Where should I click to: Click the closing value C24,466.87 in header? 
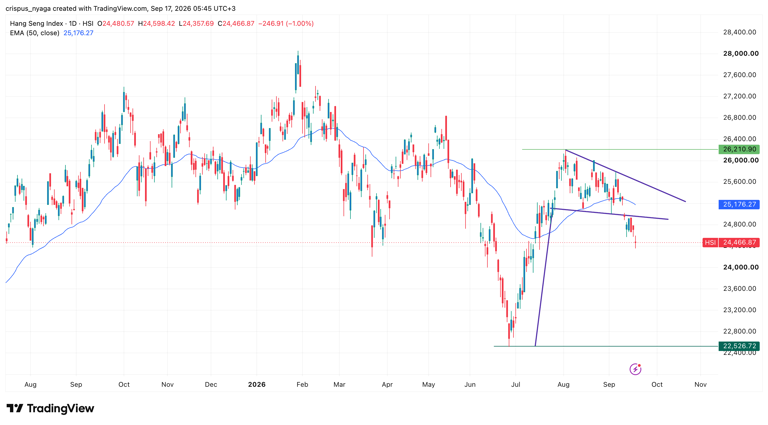click(x=236, y=24)
